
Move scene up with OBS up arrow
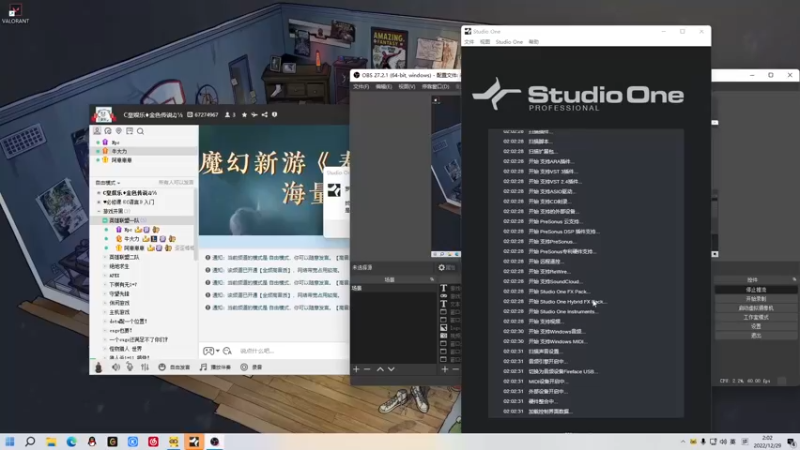(x=380, y=369)
